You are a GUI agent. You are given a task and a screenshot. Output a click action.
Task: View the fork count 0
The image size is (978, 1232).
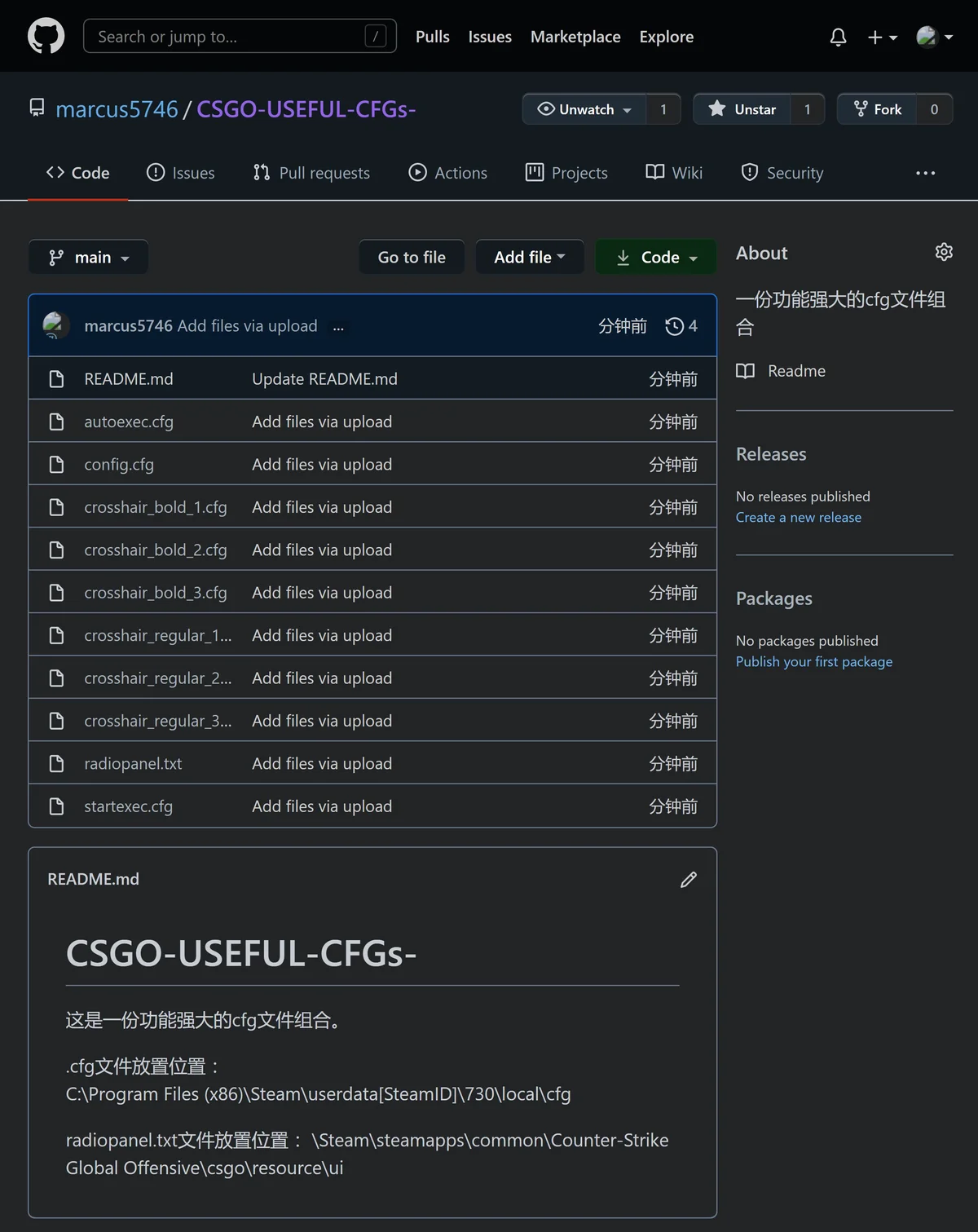coord(934,109)
